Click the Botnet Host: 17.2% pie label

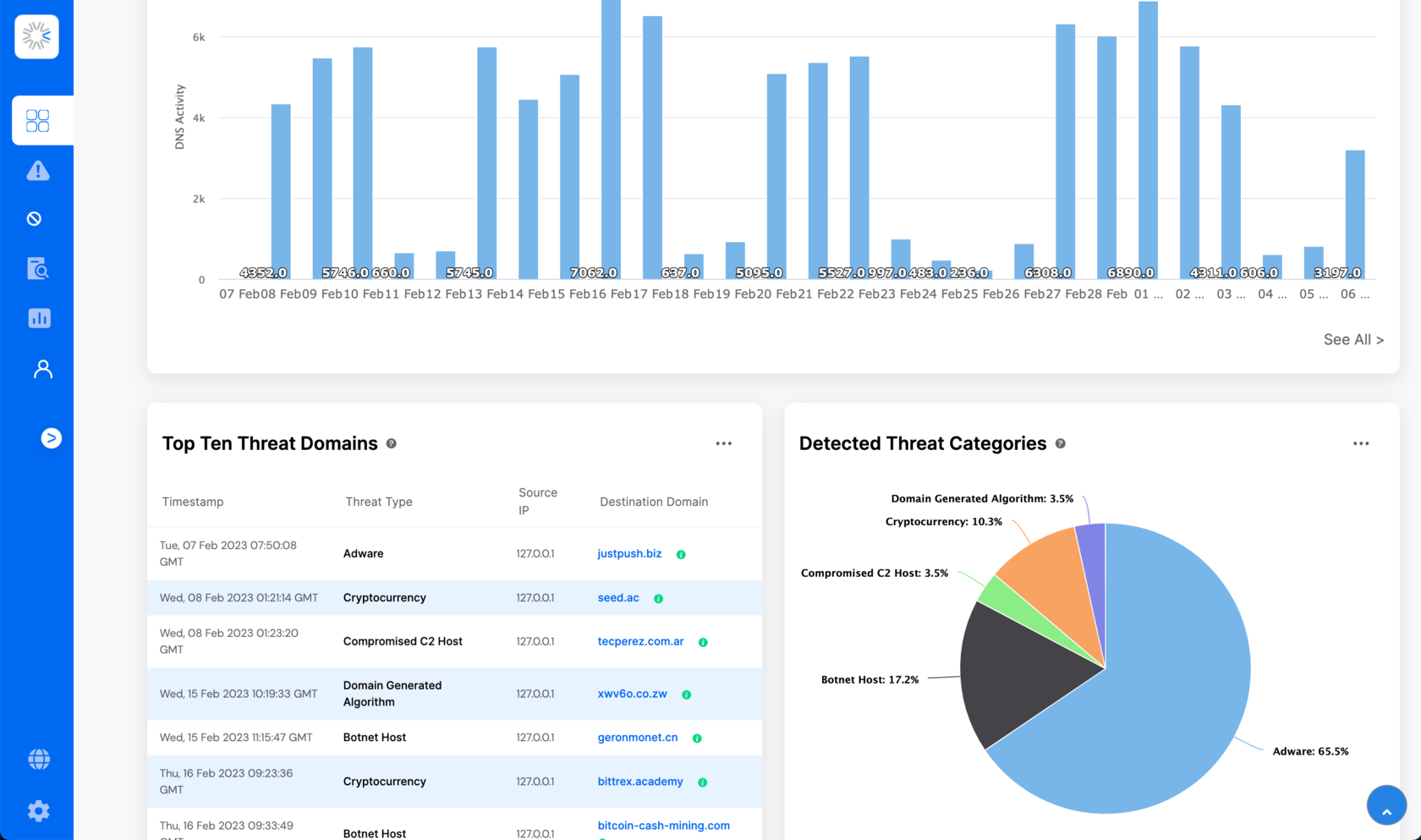[870, 679]
